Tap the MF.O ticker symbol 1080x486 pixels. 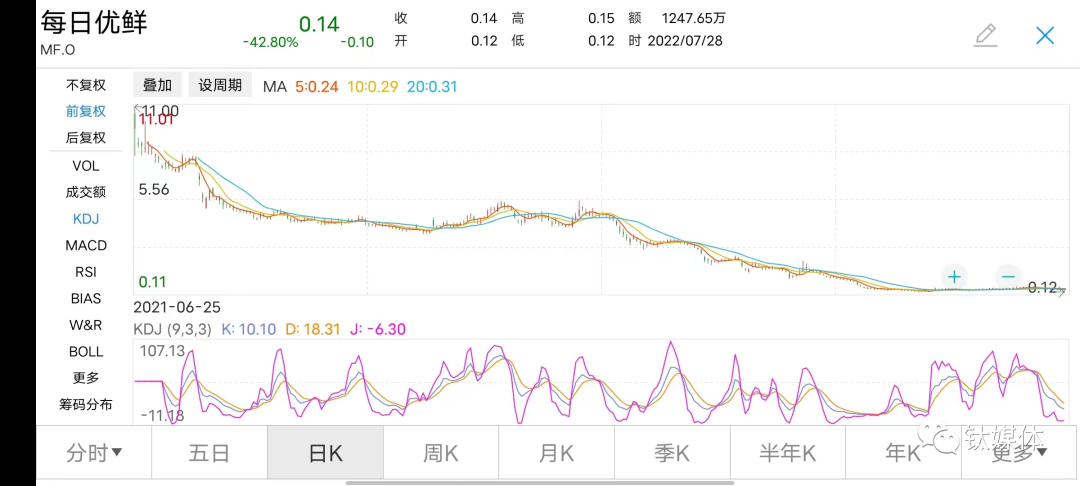57,50
